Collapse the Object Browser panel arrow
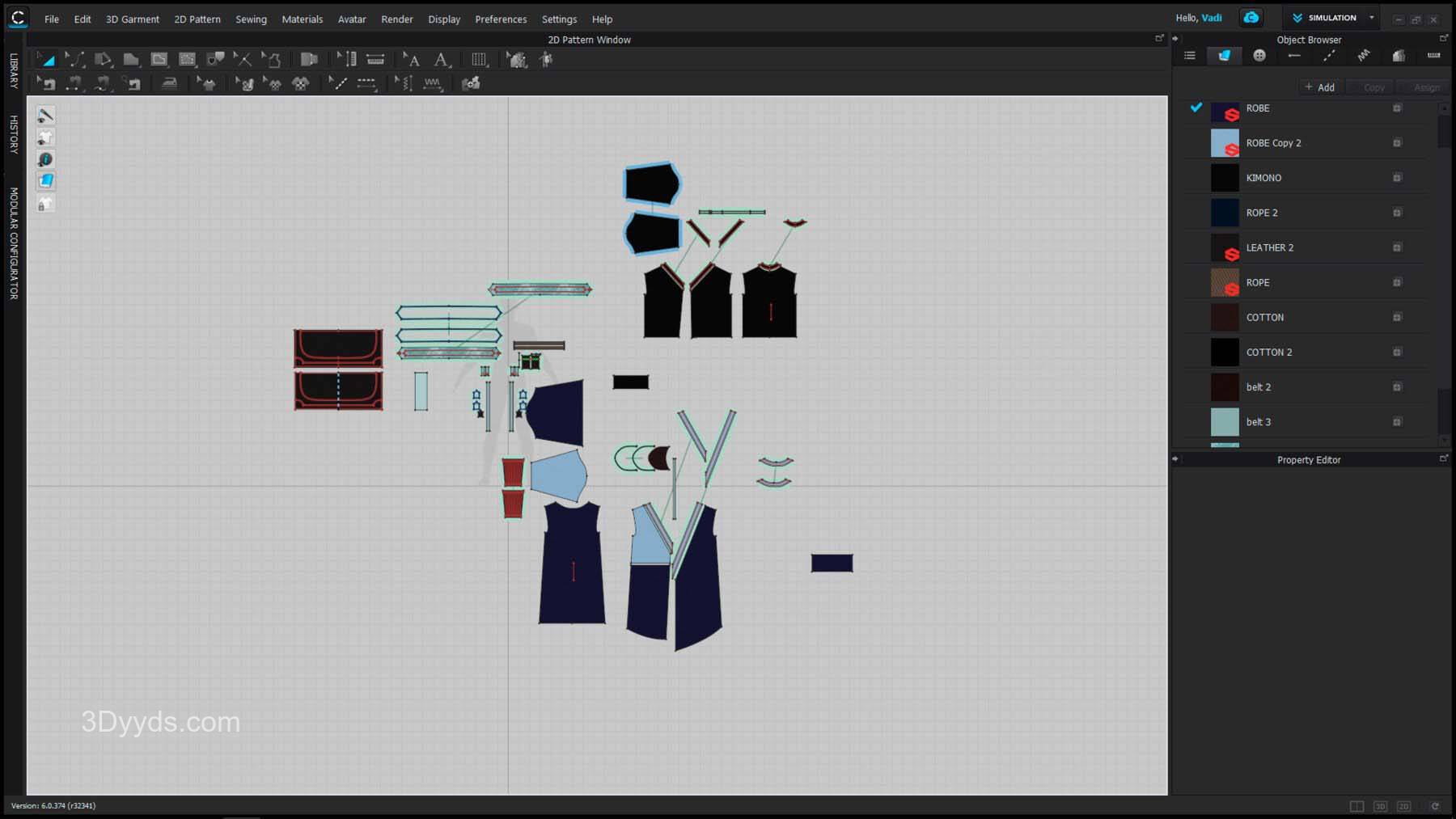Viewport: 1456px width, 819px height. point(1175,39)
